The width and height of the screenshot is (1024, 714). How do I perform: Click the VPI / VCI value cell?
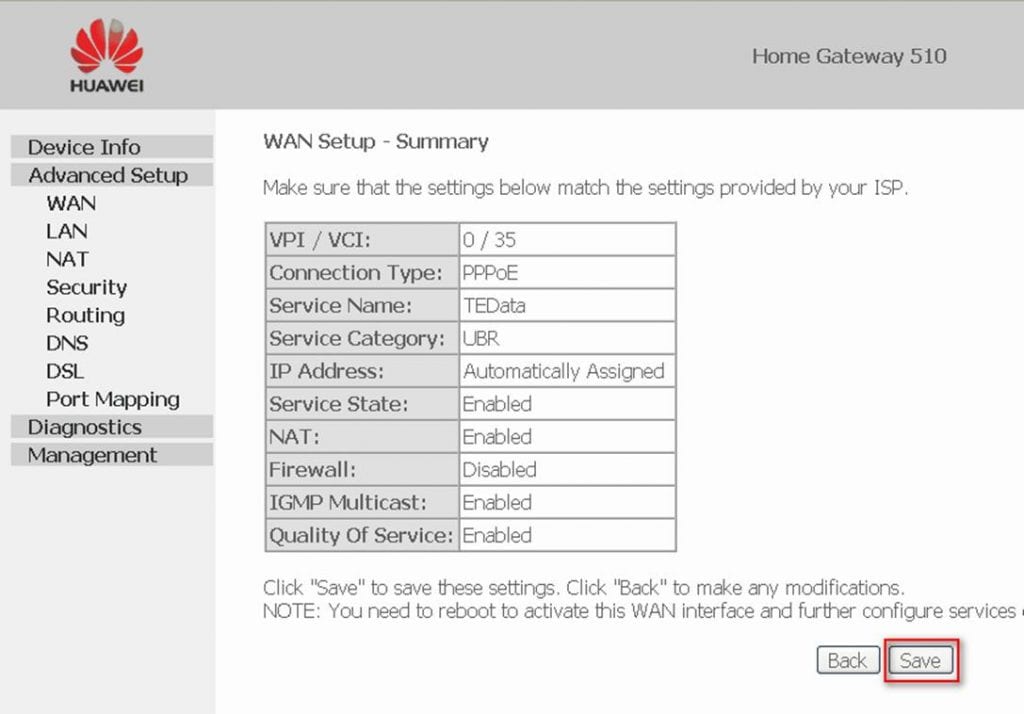(x=565, y=239)
